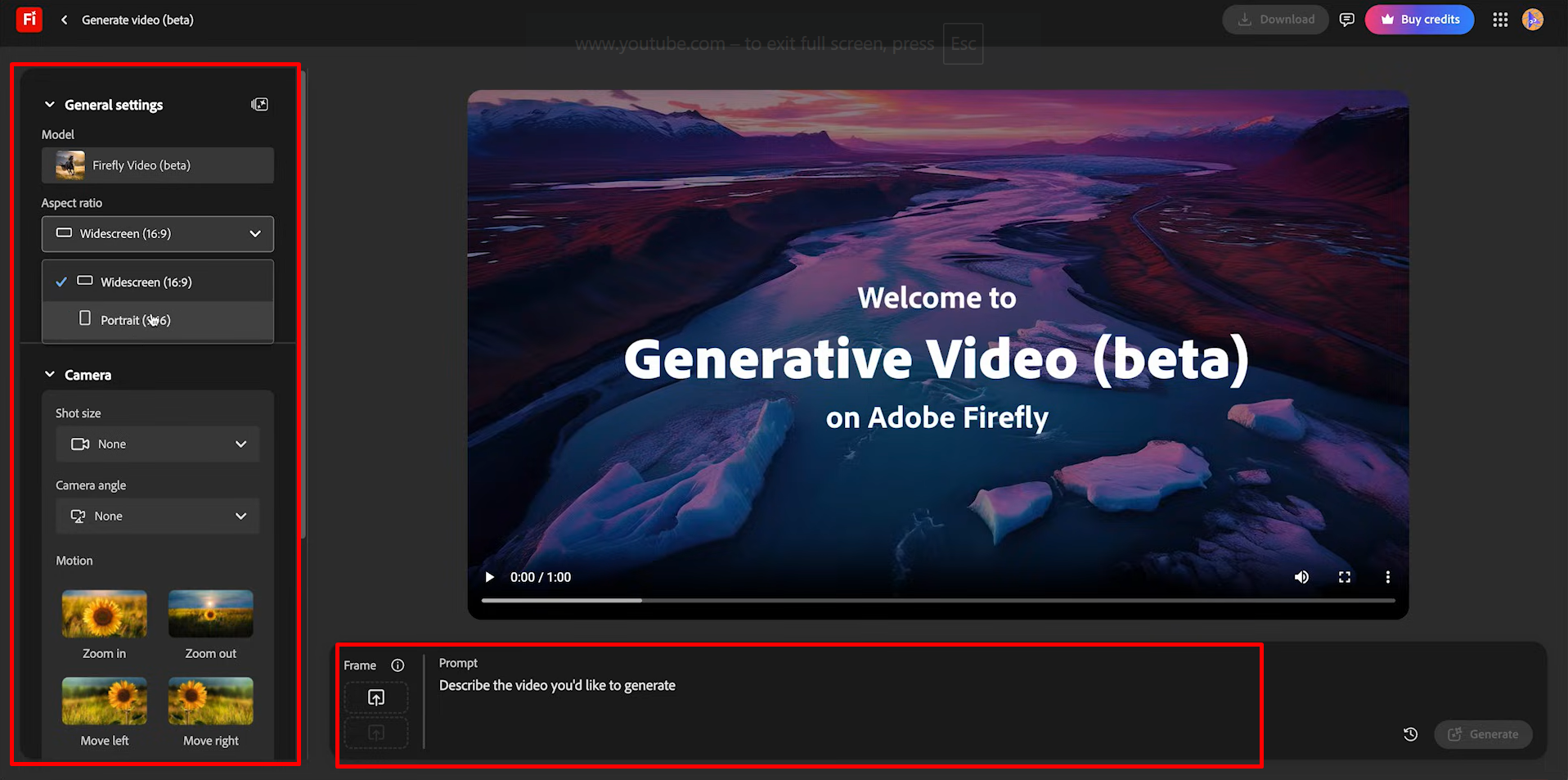Click the first Frame upload icon
Image resolution: width=1568 pixels, height=780 pixels.
point(375,697)
